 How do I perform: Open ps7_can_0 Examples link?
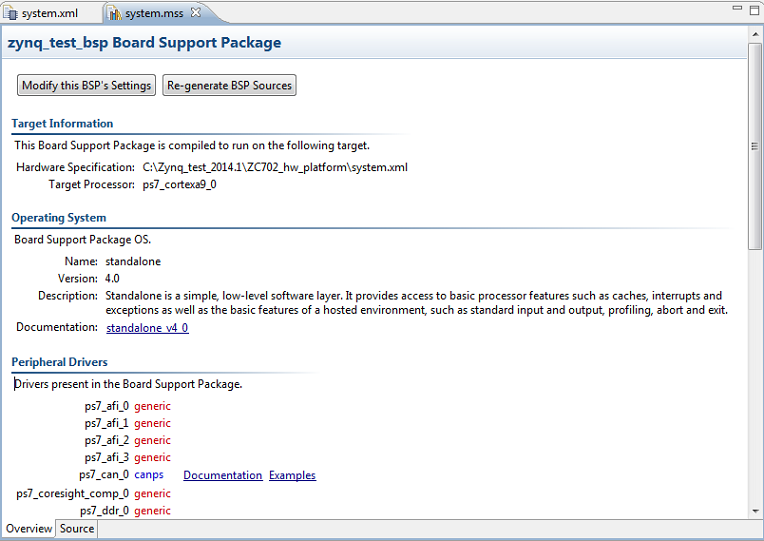click(x=292, y=475)
